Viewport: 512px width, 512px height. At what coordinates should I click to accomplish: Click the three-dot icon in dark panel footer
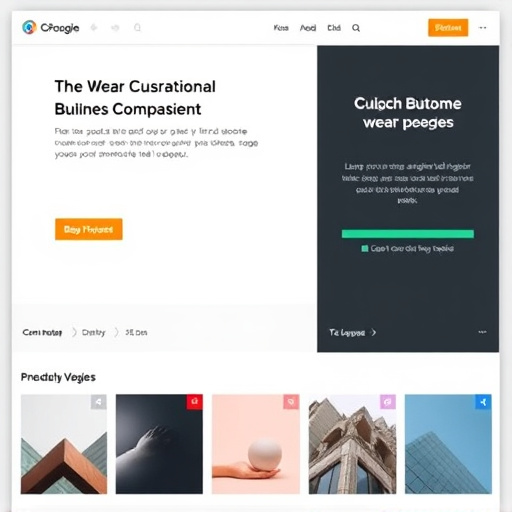(482, 332)
